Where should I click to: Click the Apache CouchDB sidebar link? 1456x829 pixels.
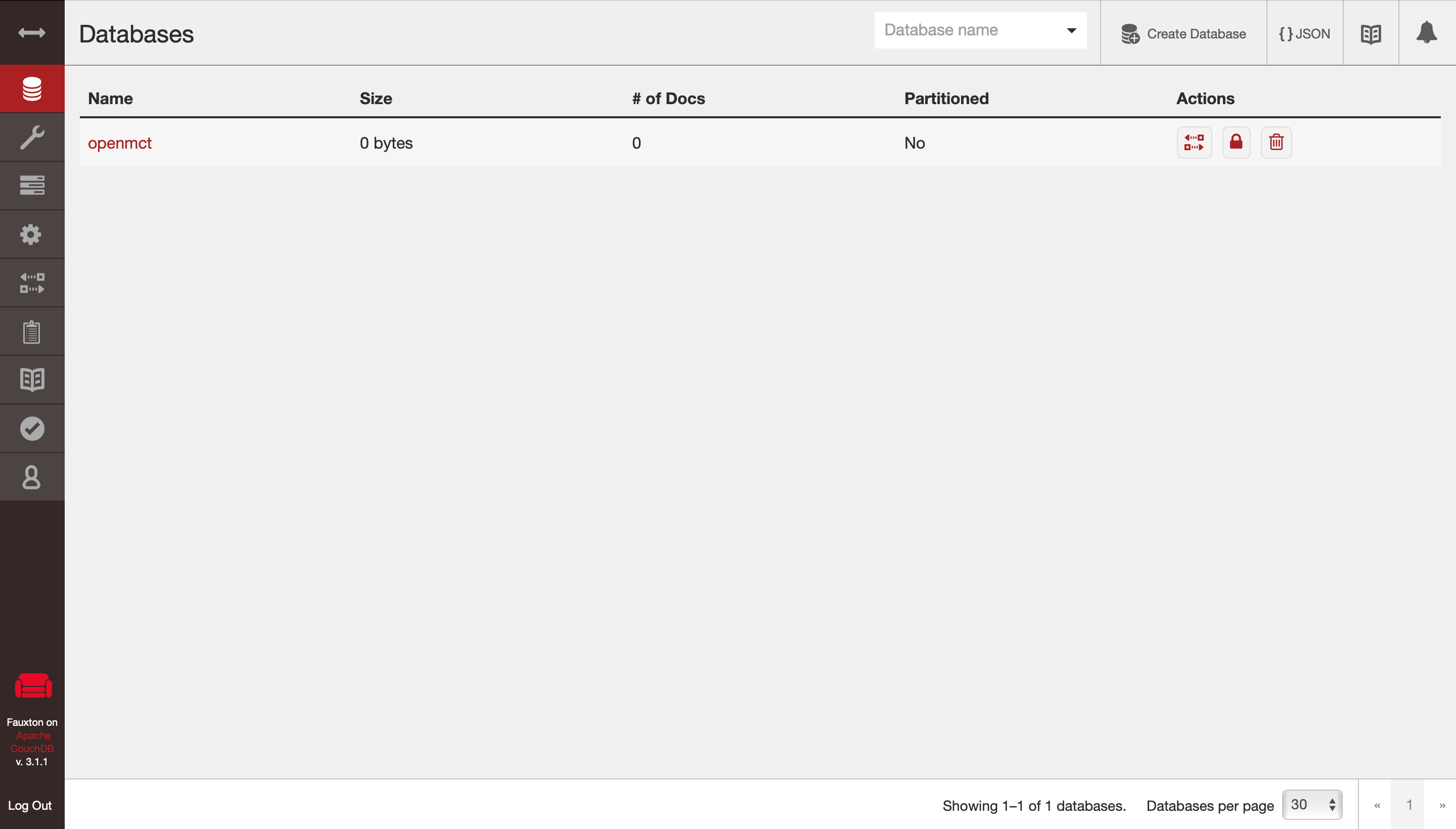32,742
